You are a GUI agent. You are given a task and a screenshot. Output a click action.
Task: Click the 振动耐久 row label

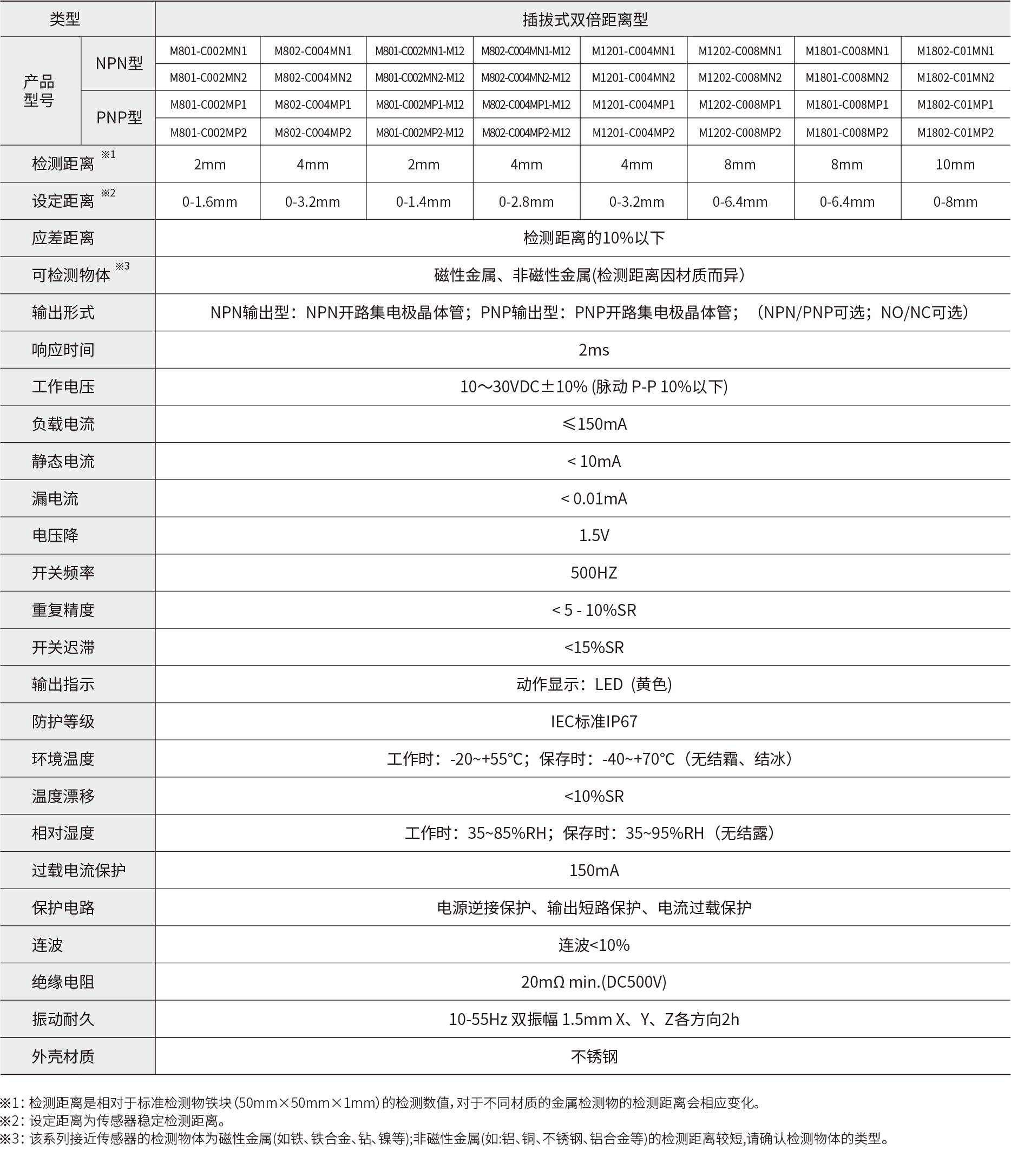63,1020
